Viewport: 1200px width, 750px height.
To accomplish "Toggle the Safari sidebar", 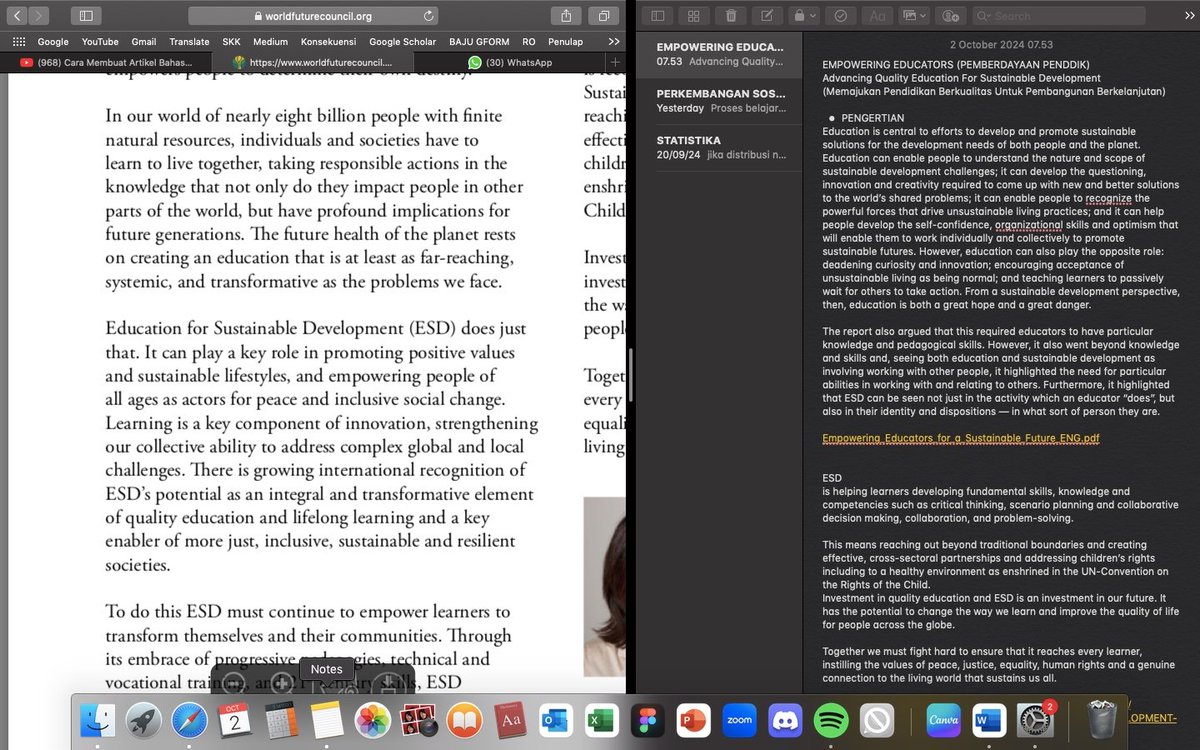I will pyautogui.click(x=86, y=16).
